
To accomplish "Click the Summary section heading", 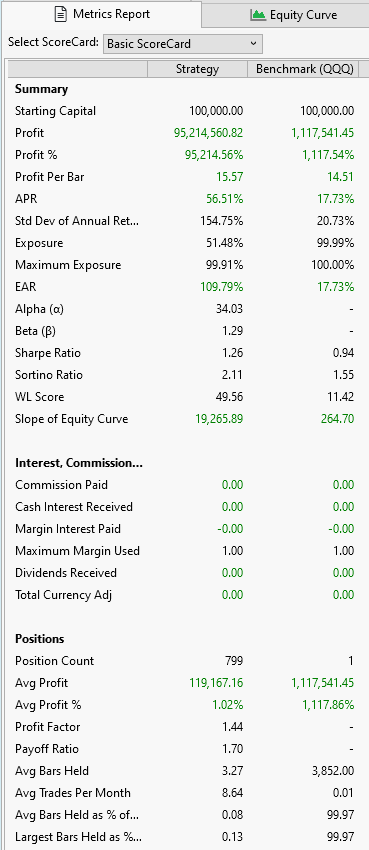I will pos(41,89).
